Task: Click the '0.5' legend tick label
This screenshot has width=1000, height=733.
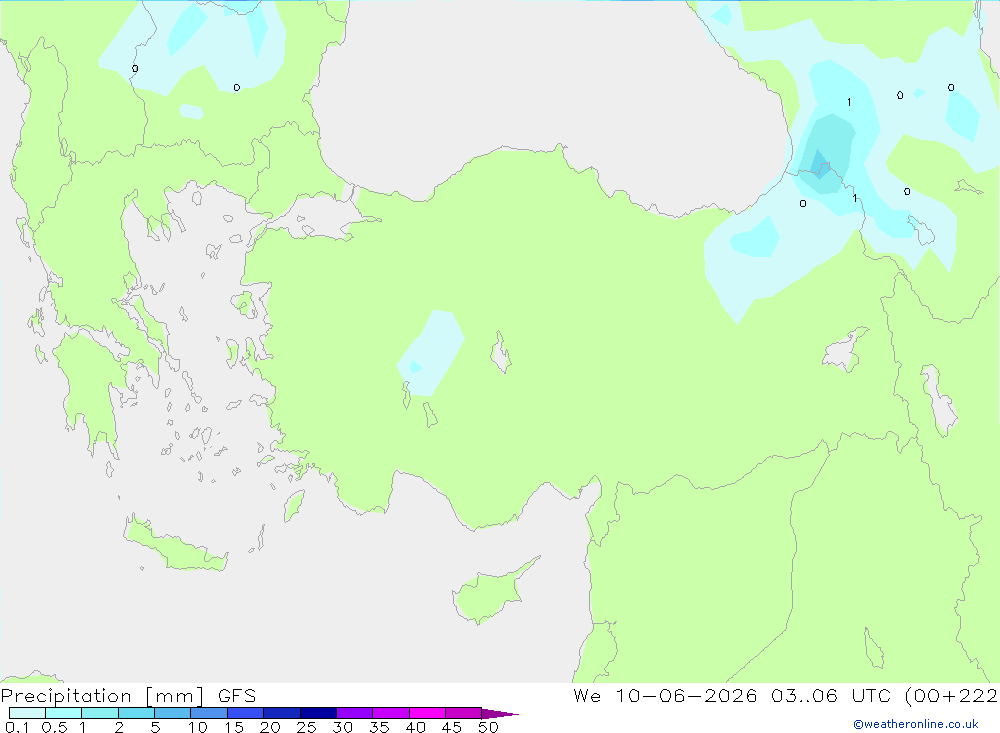Action: coord(54,727)
